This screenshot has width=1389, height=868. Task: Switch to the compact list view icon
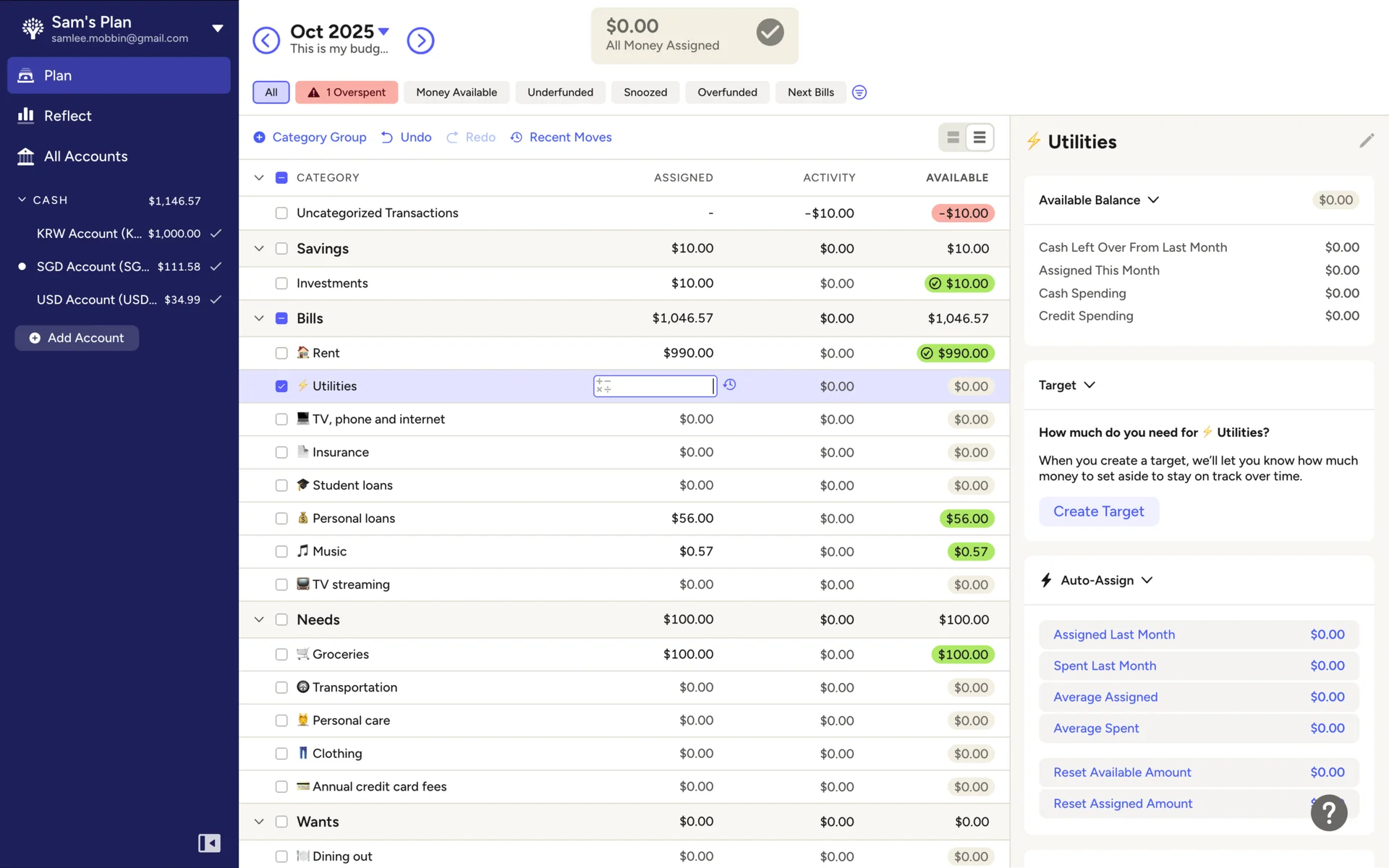pyautogui.click(x=980, y=137)
